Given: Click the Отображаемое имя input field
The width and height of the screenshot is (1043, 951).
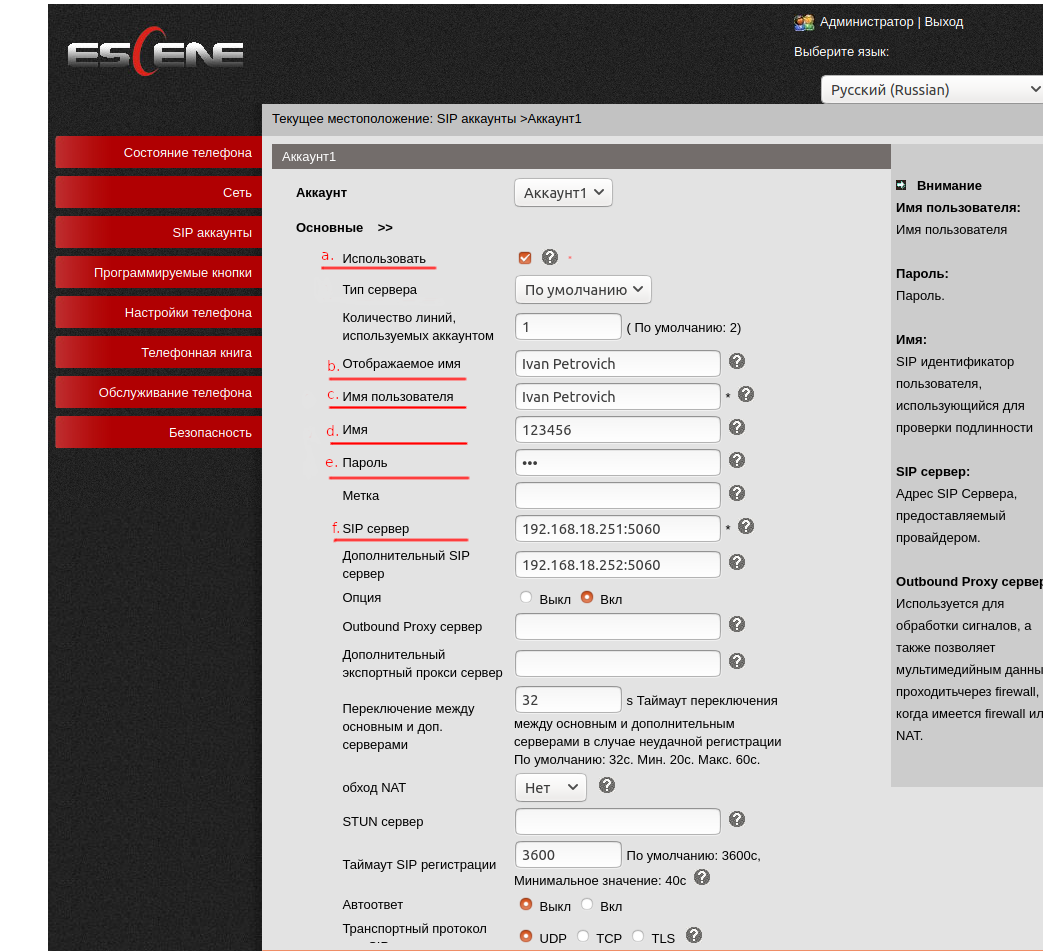Looking at the screenshot, I should tap(617, 364).
